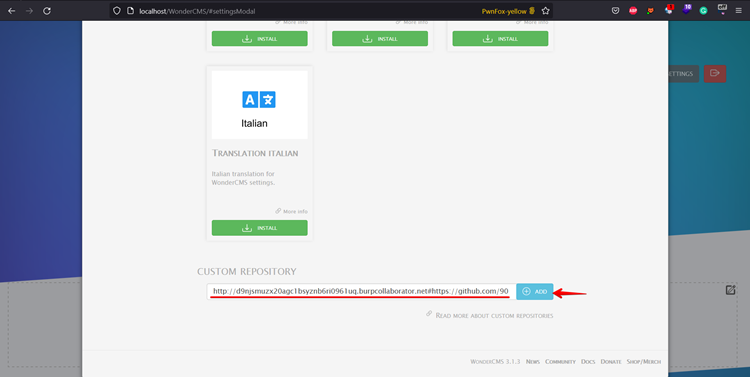The height and width of the screenshot is (377, 750).
Task: Add the custom repository with Add button
Action: pos(535,291)
